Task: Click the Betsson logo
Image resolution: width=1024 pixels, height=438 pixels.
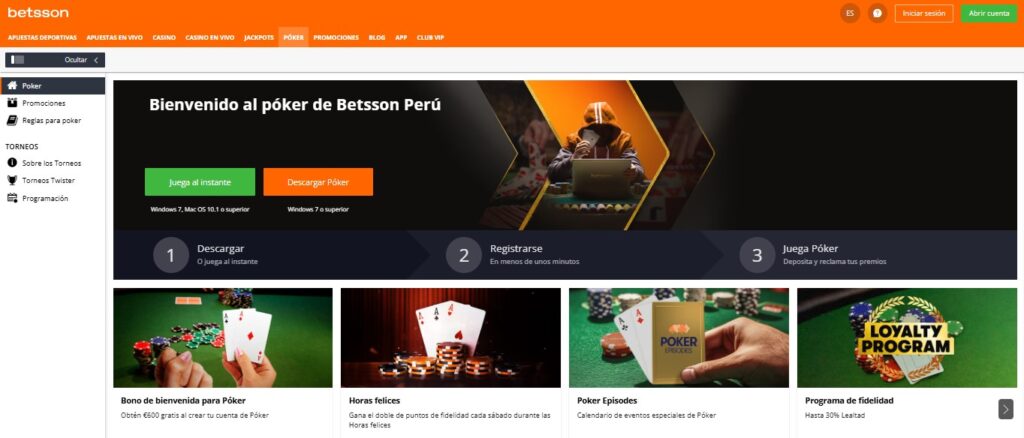Action: (38, 12)
